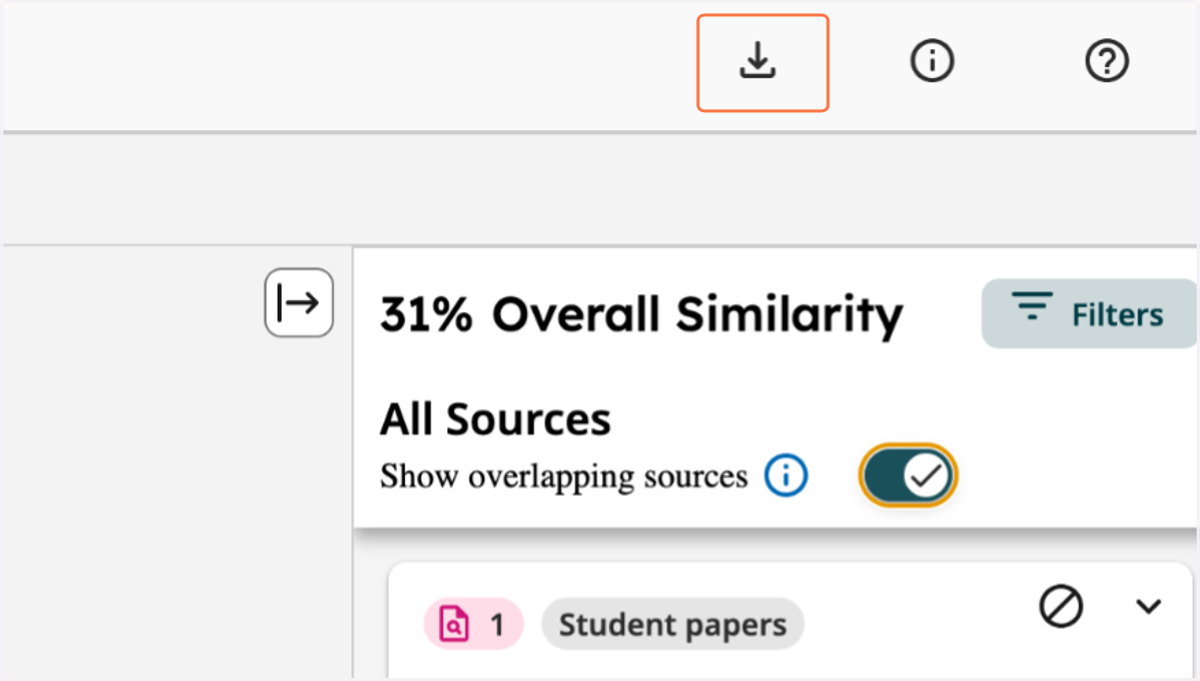
Task: Click the Student papers tag
Action: click(673, 625)
